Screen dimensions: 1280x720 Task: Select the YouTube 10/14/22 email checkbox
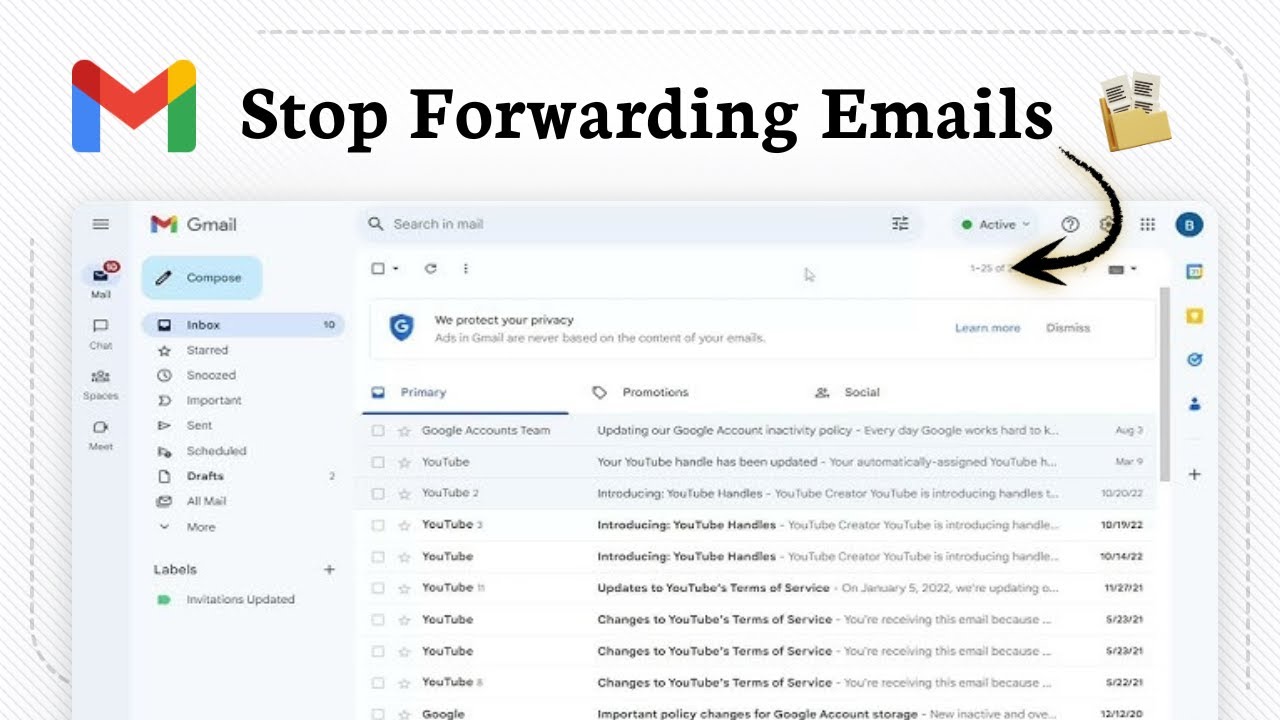(378, 556)
